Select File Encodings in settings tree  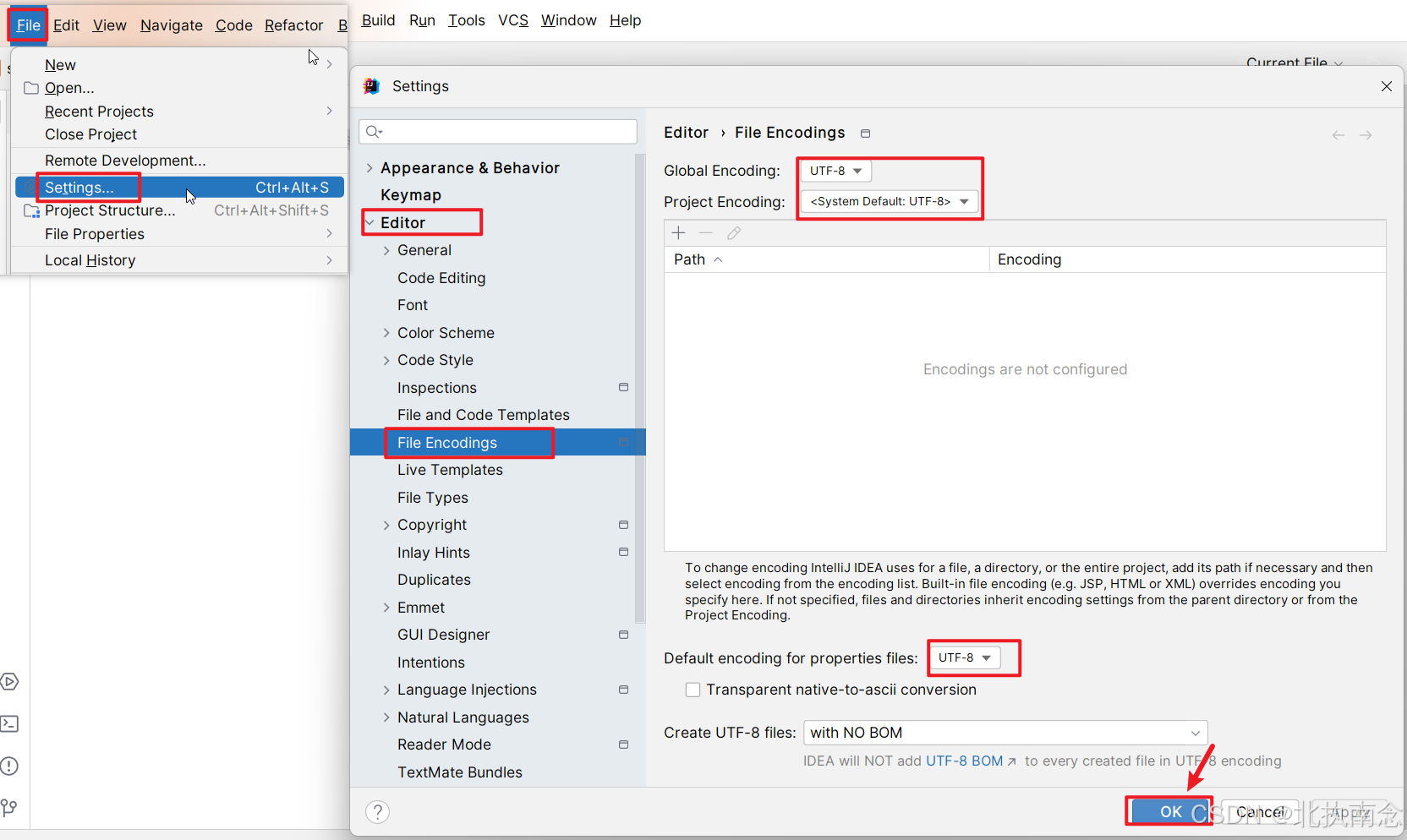(x=498, y=443)
